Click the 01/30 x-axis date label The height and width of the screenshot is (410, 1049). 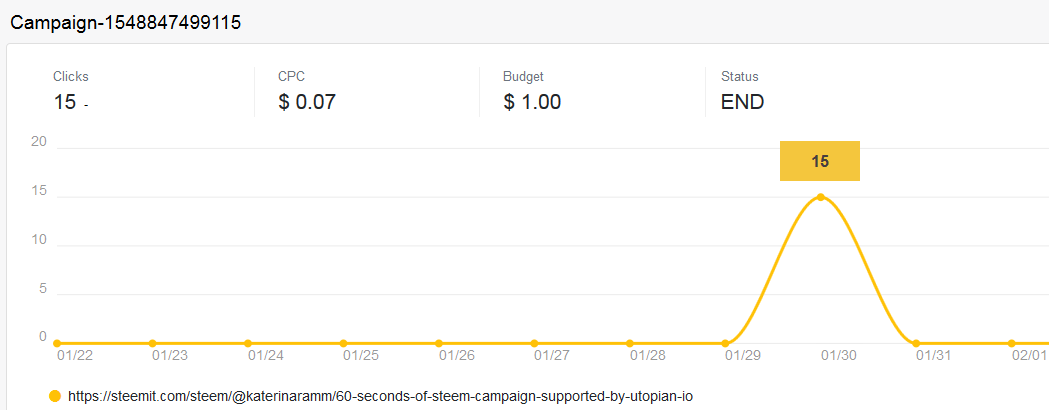839,356
